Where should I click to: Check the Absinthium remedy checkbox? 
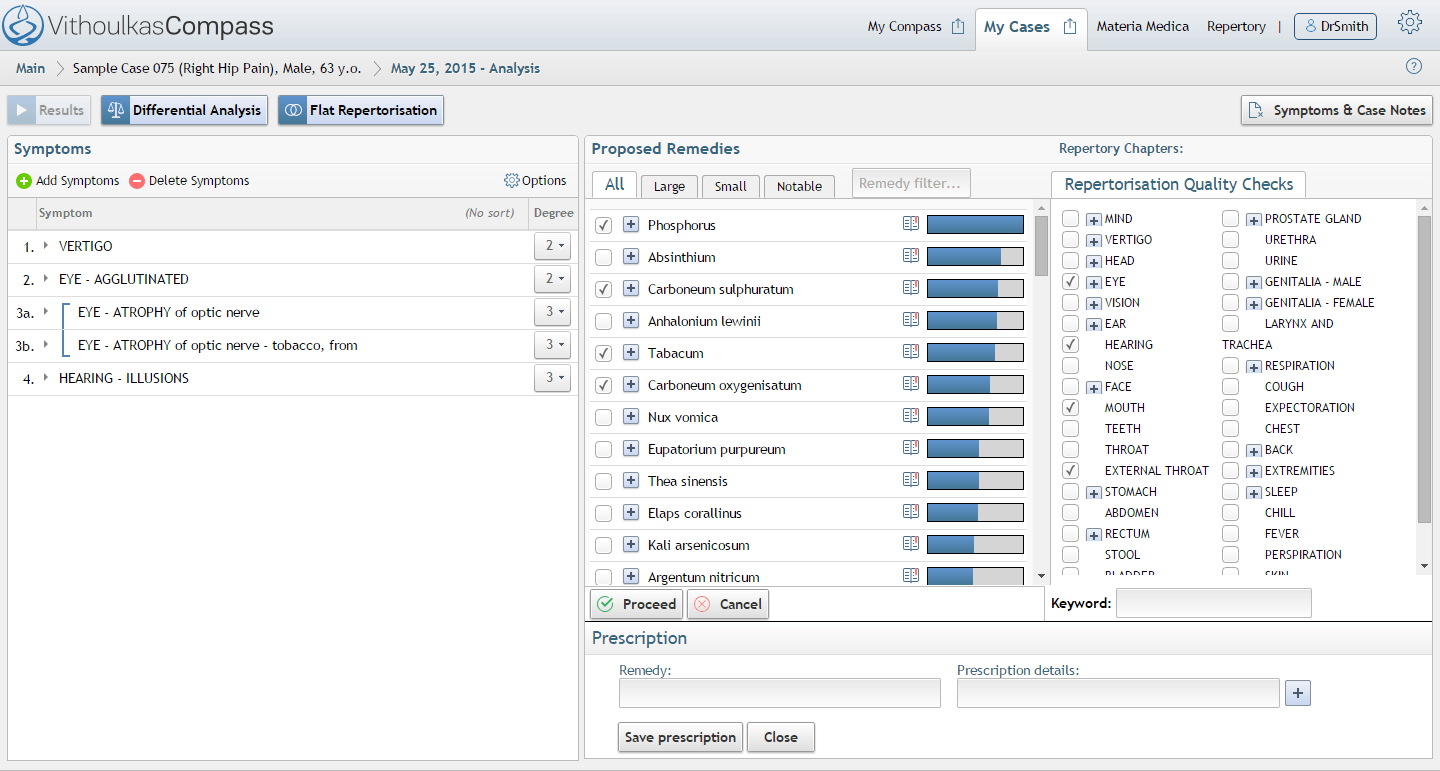click(x=603, y=257)
